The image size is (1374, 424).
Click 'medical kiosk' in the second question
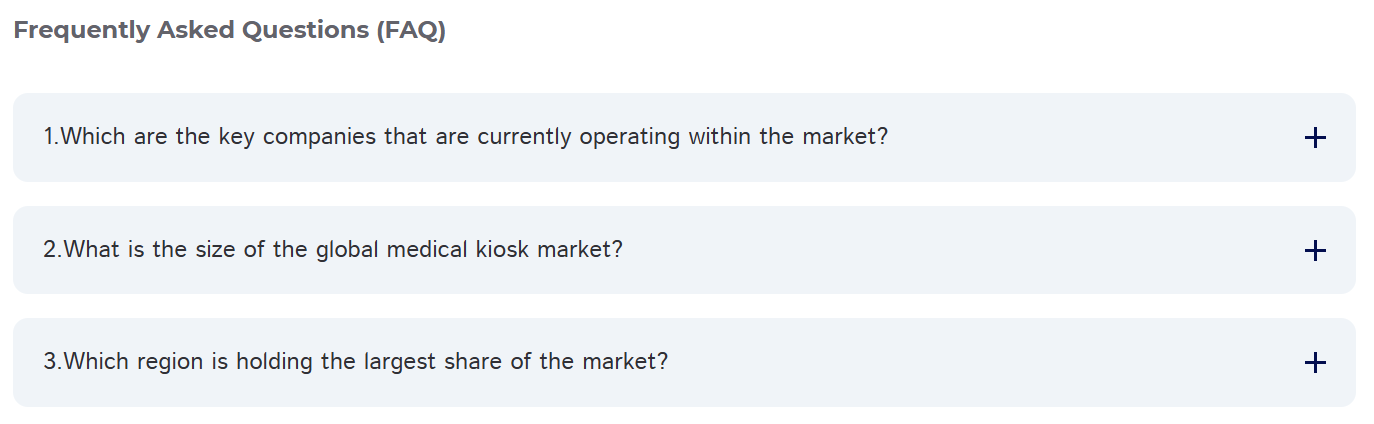(x=458, y=249)
